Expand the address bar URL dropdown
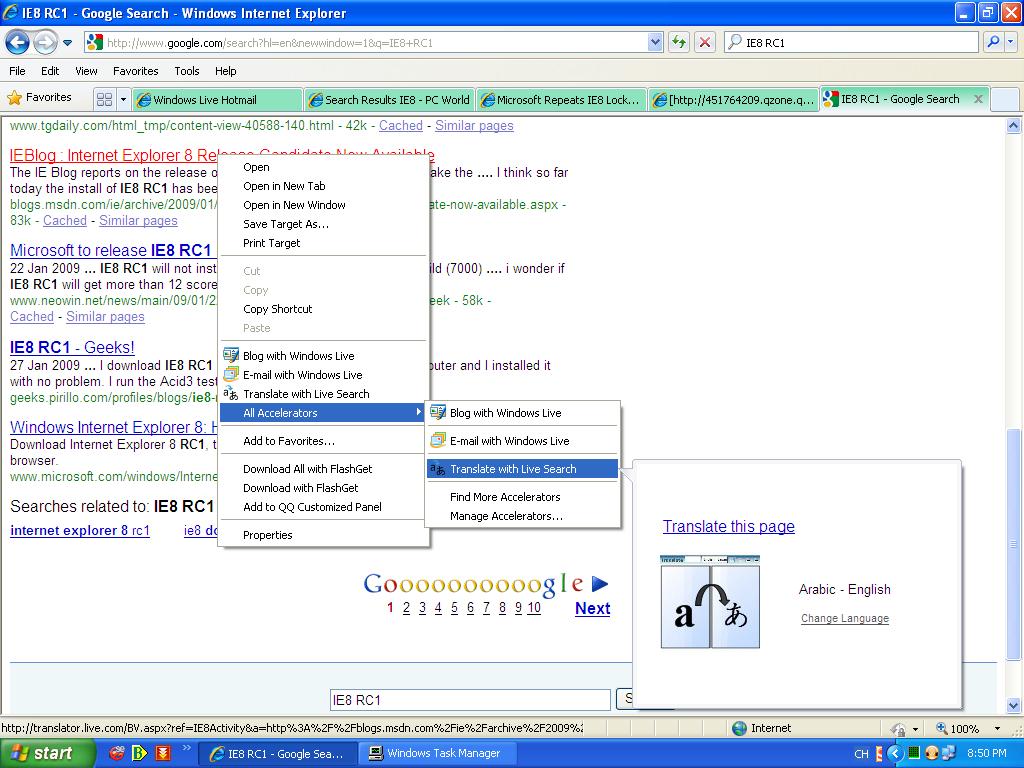 tap(655, 43)
